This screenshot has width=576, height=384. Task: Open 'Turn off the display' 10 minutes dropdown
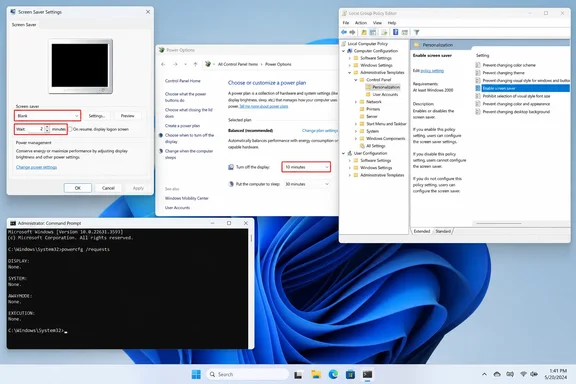click(x=306, y=167)
